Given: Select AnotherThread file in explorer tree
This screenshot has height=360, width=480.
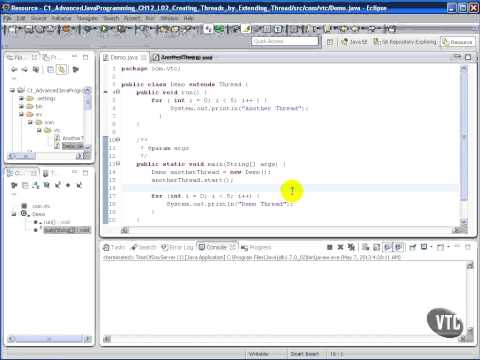Looking at the screenshot, I should (69, 138).
